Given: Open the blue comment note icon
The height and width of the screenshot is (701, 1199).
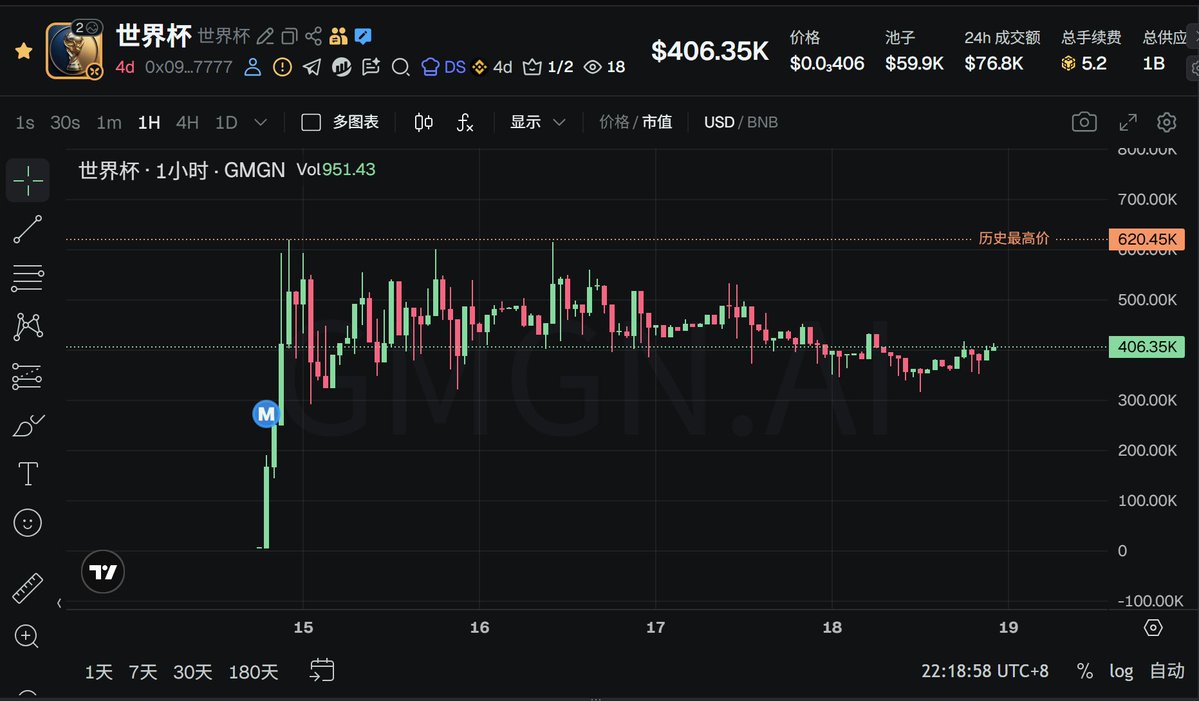Looking at the screenshot, I should pos(363,36).
